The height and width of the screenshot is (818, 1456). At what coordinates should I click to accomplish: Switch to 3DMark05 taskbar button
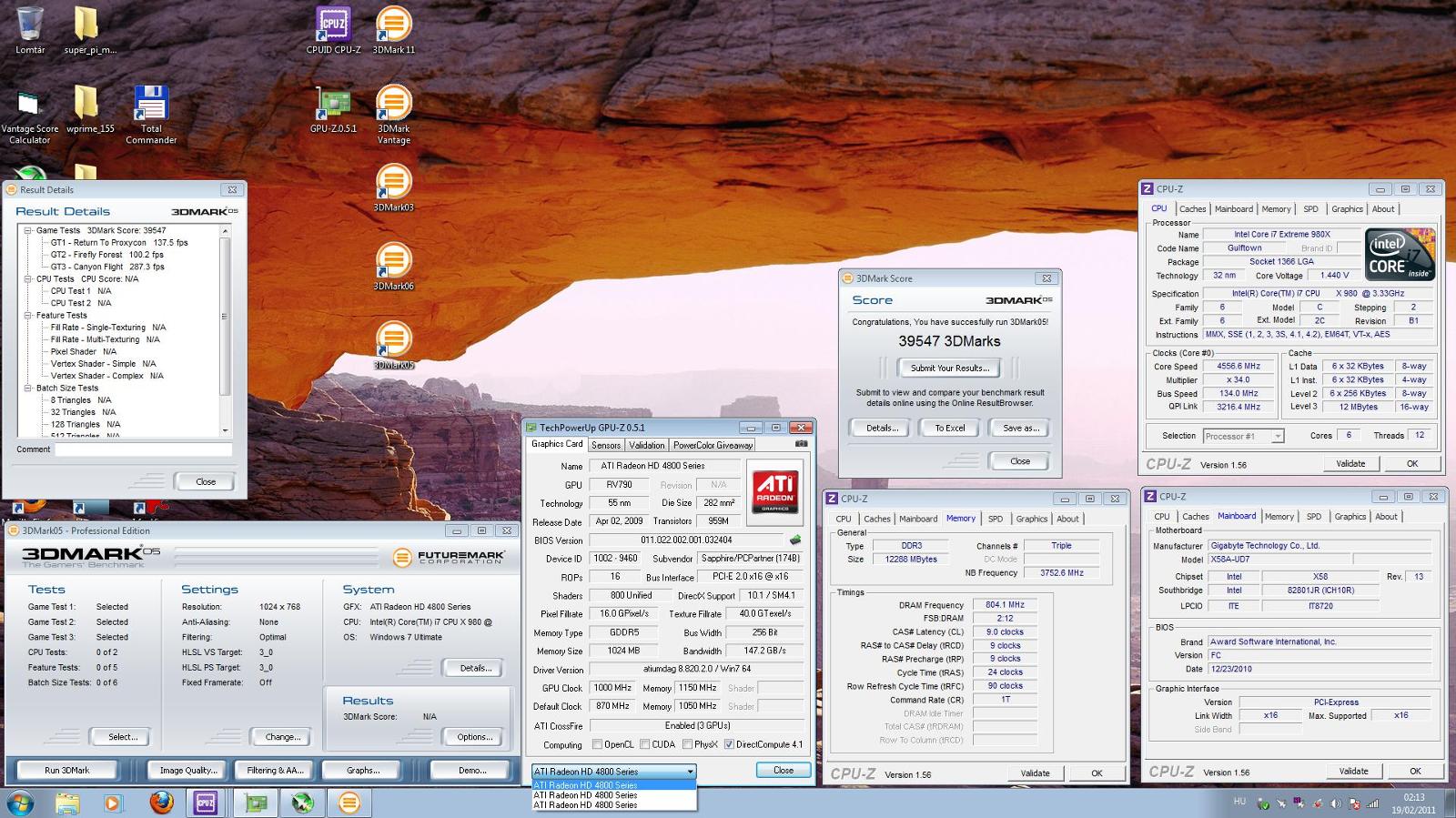coord(349,803)
